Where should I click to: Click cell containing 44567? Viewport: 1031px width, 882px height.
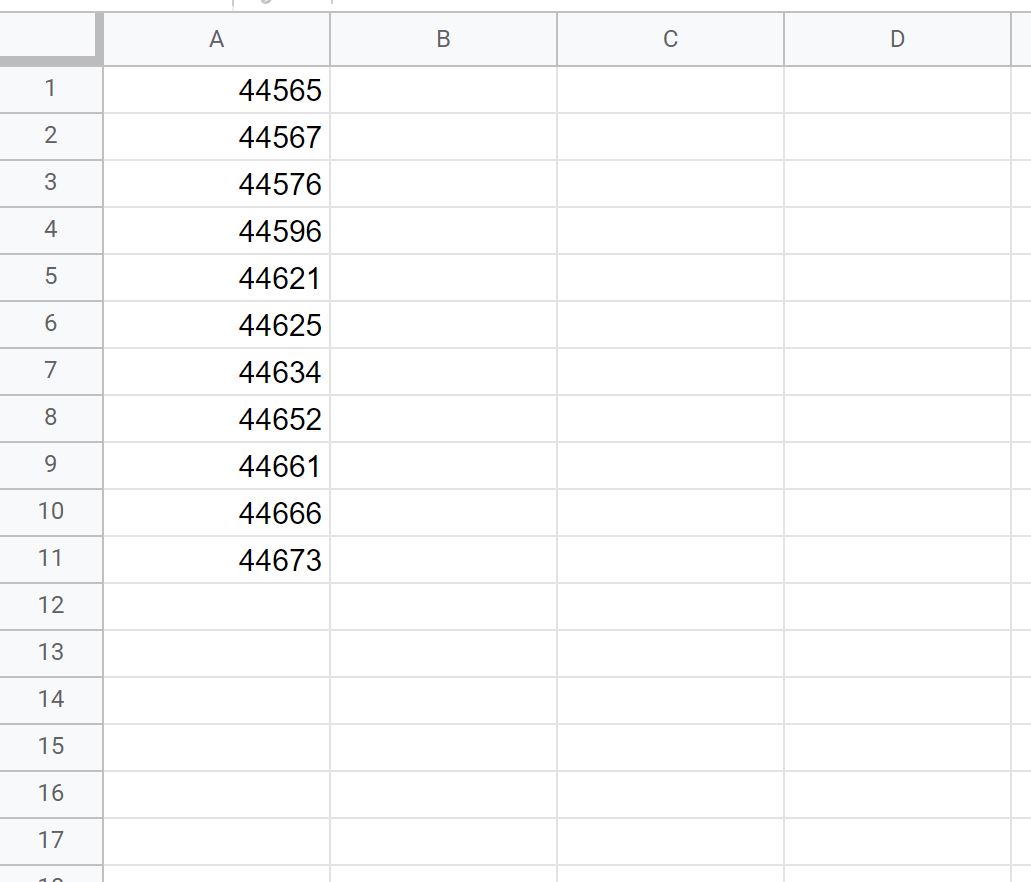[216, 136]
